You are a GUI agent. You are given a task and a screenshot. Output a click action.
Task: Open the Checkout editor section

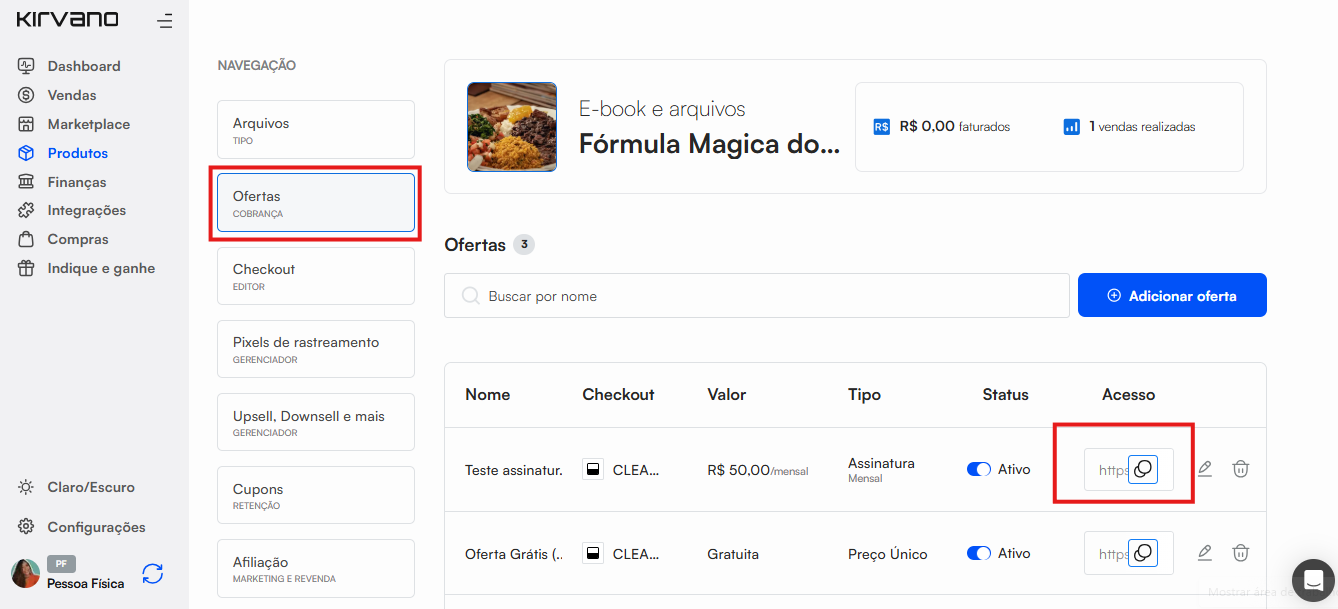(315, 276)
